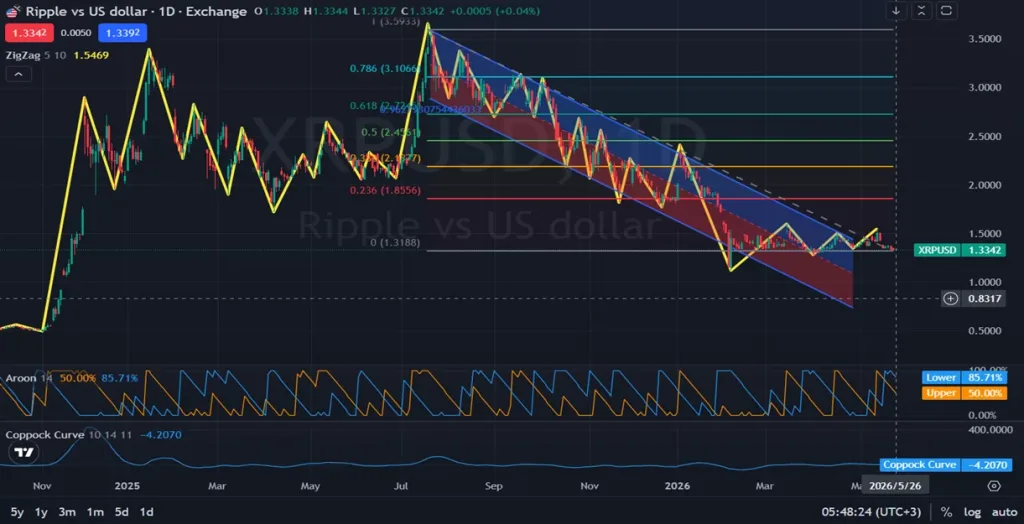Click the collapse pane icon with facing chevrons
The height and width of the screenshot is (524, 1024).
[x=921, y=10]
